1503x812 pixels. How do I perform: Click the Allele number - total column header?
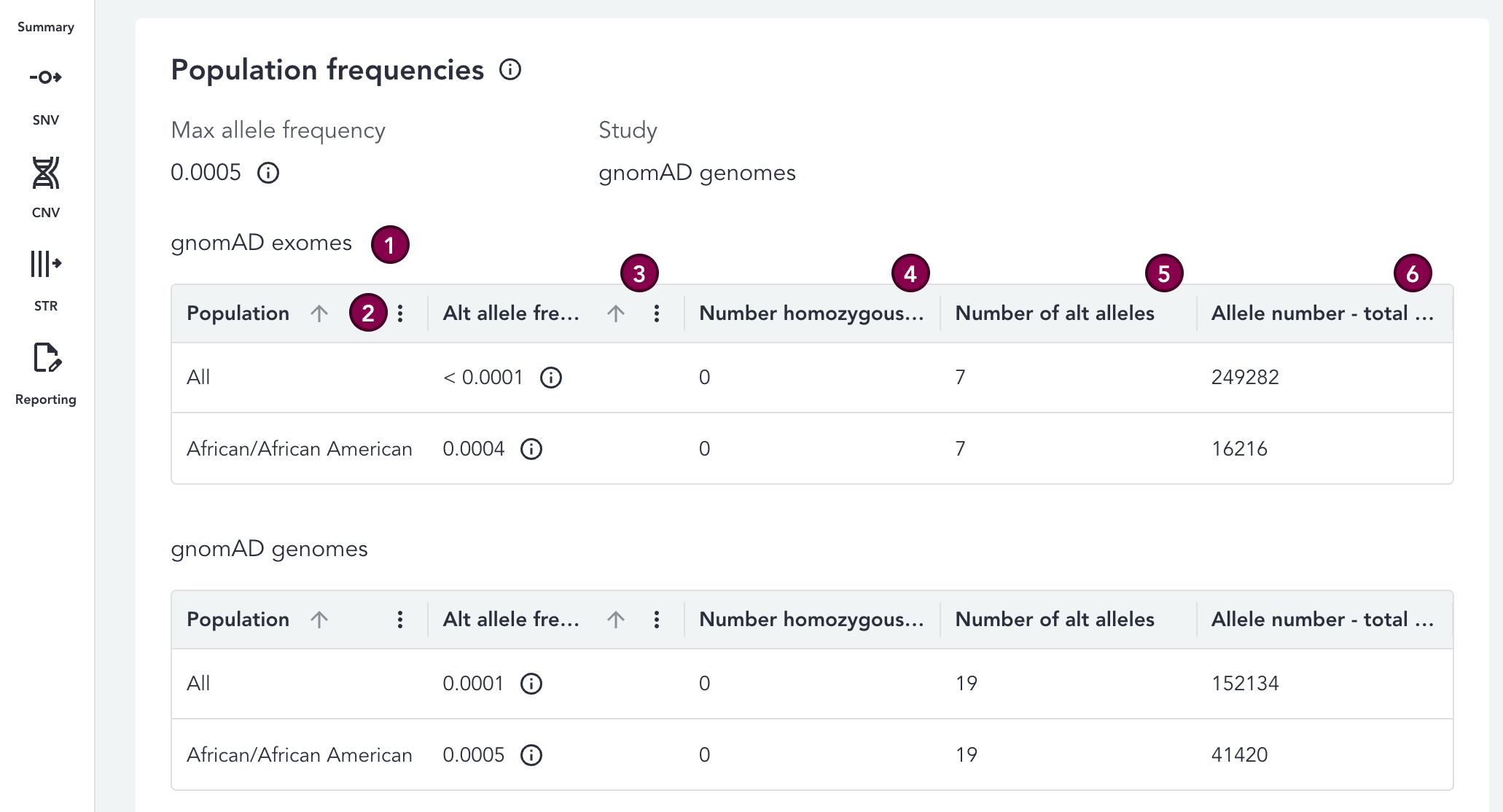[1321, 313]
